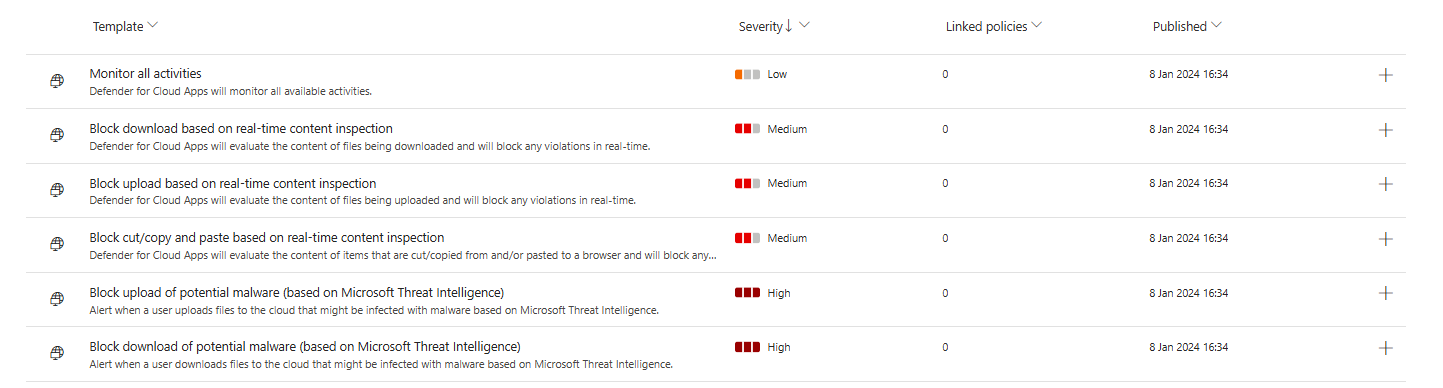Click plus icon for Block upload real-time inspection

tap(1385, 184)
